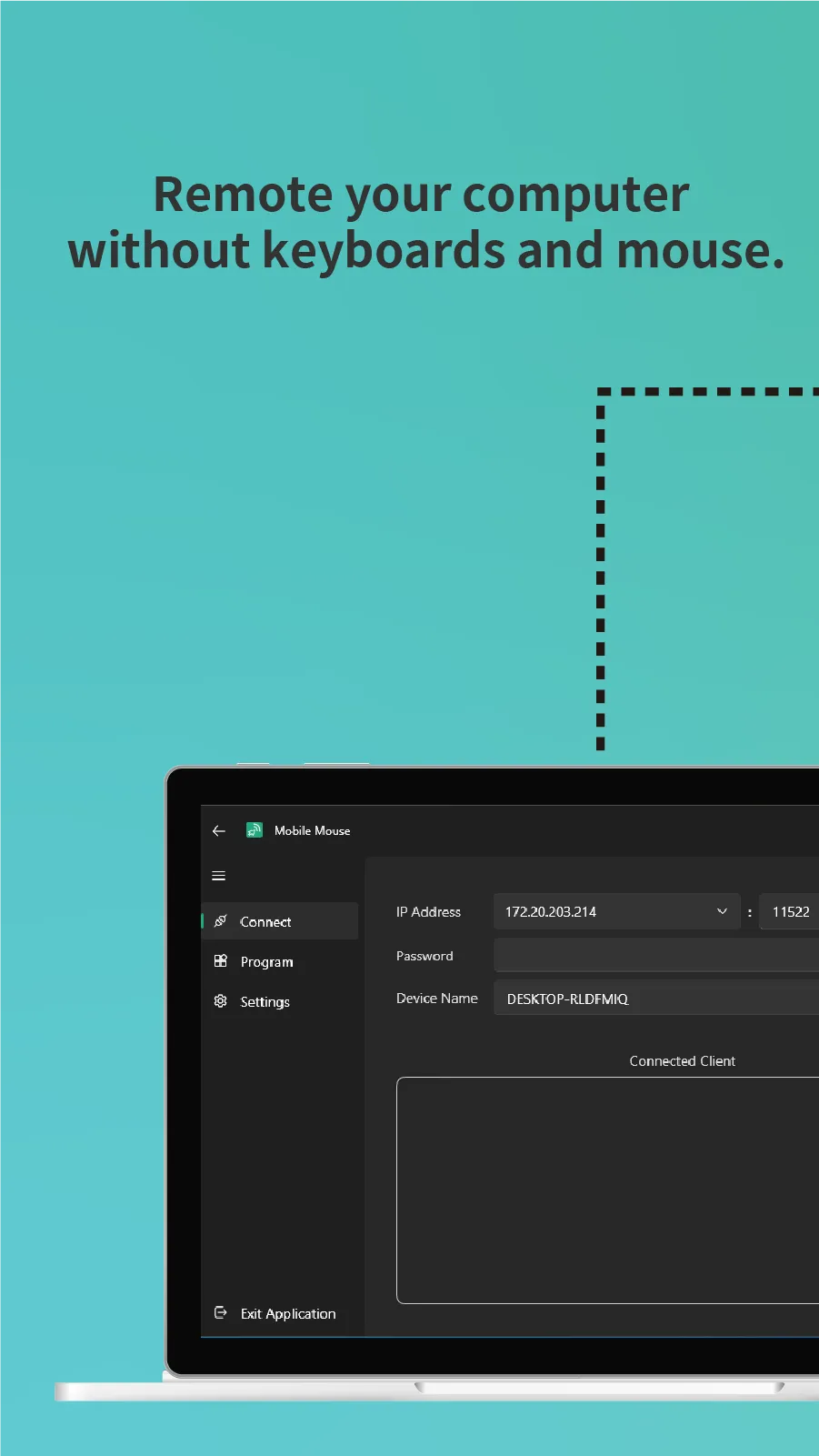Click the Connect plug icon
The width and height of the screenshot is (819, 1456).
[x=220, y=921]
